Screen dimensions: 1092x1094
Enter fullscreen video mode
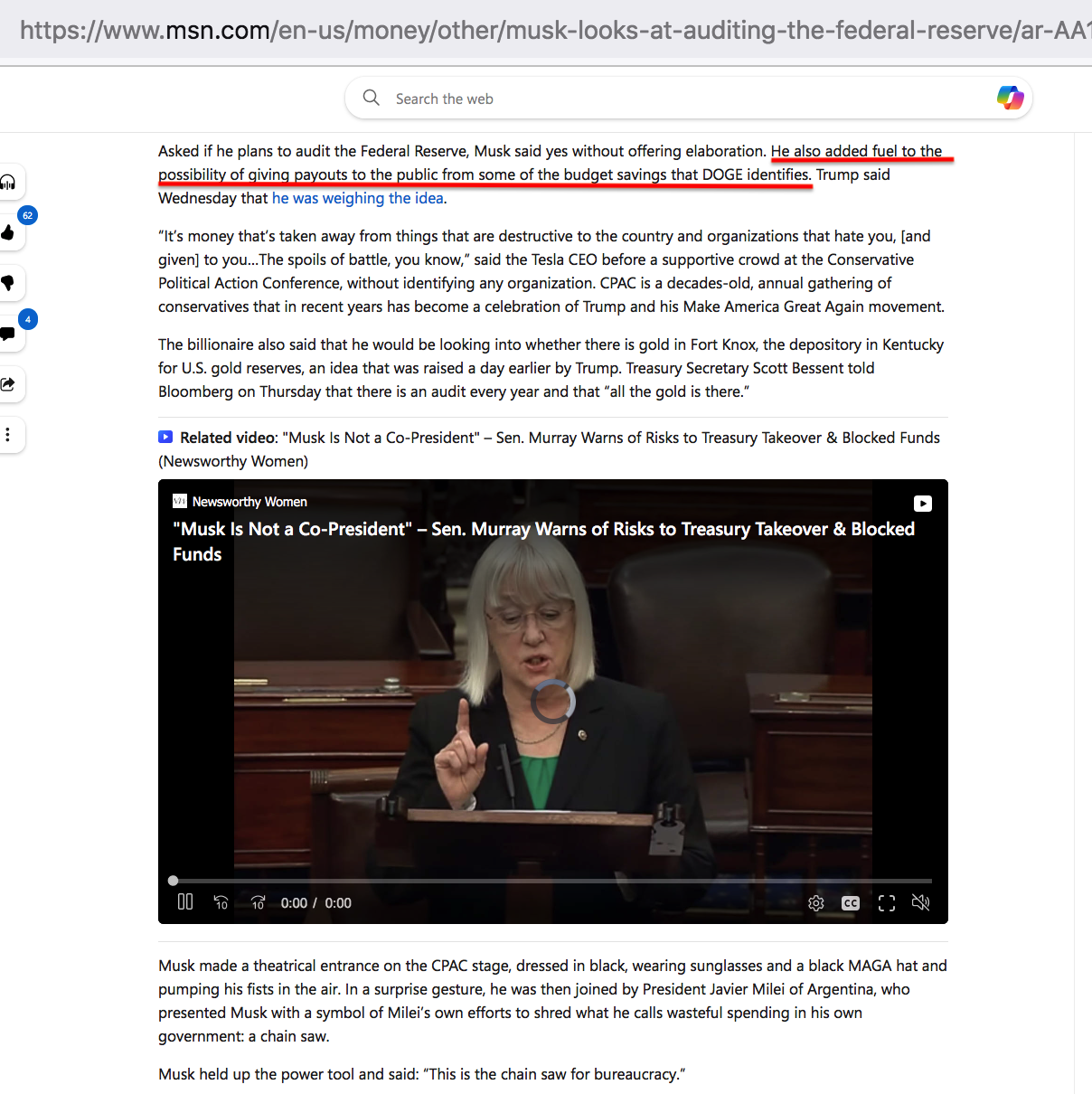(887, 903)
